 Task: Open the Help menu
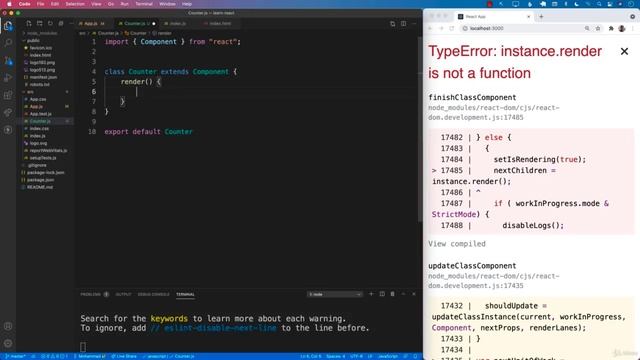[x=187, y=4]
